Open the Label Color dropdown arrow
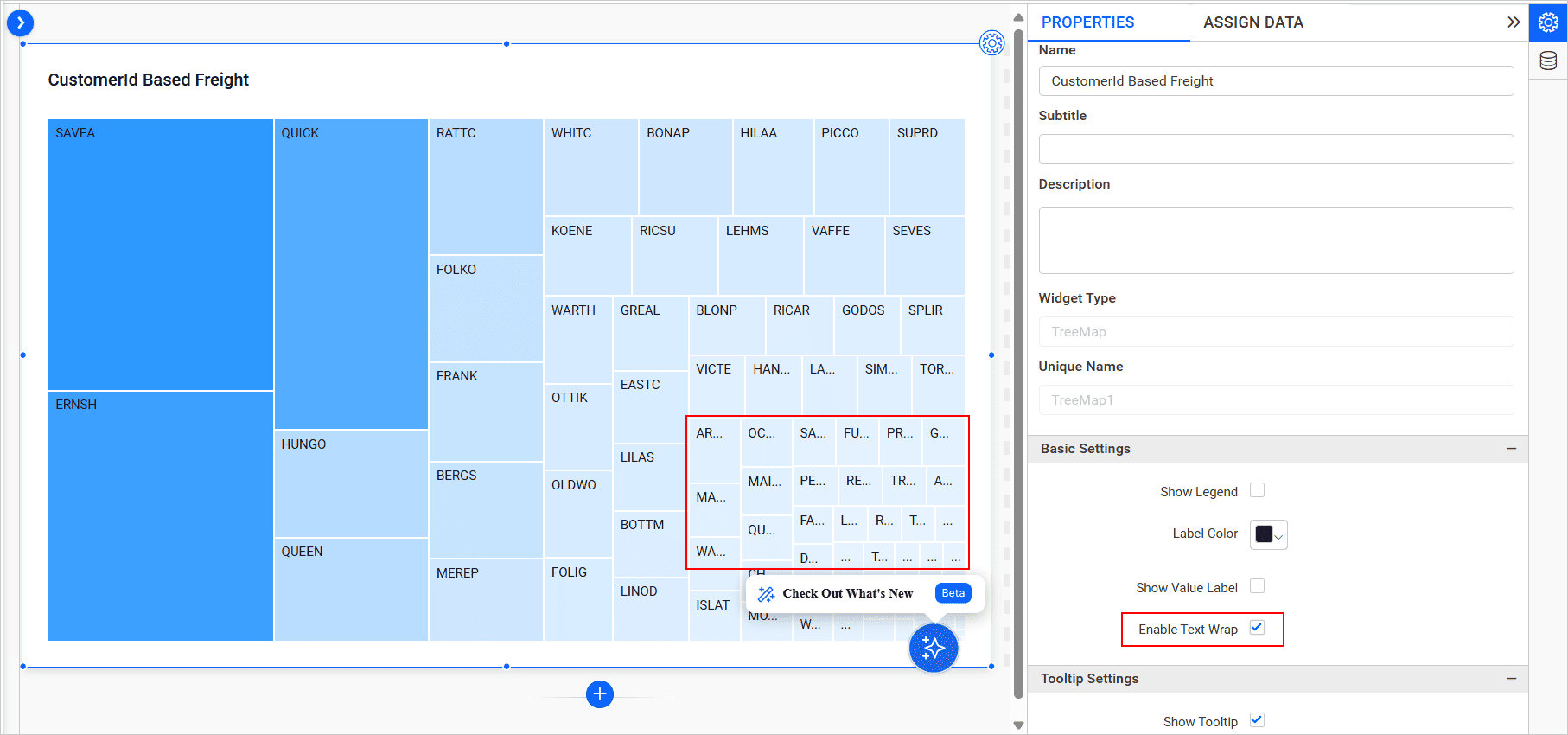The width and height of the screenshot is (1568, 735). pyautogui.click(x=1279, y=536)
